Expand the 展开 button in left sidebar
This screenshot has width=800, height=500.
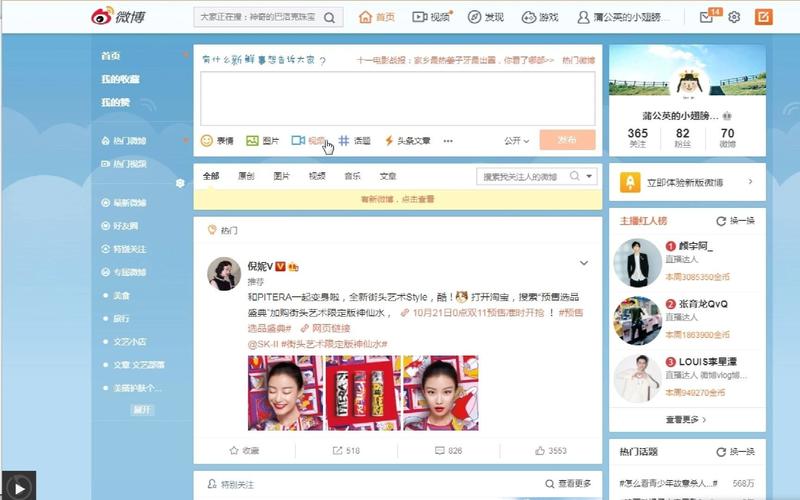[142, 410]
